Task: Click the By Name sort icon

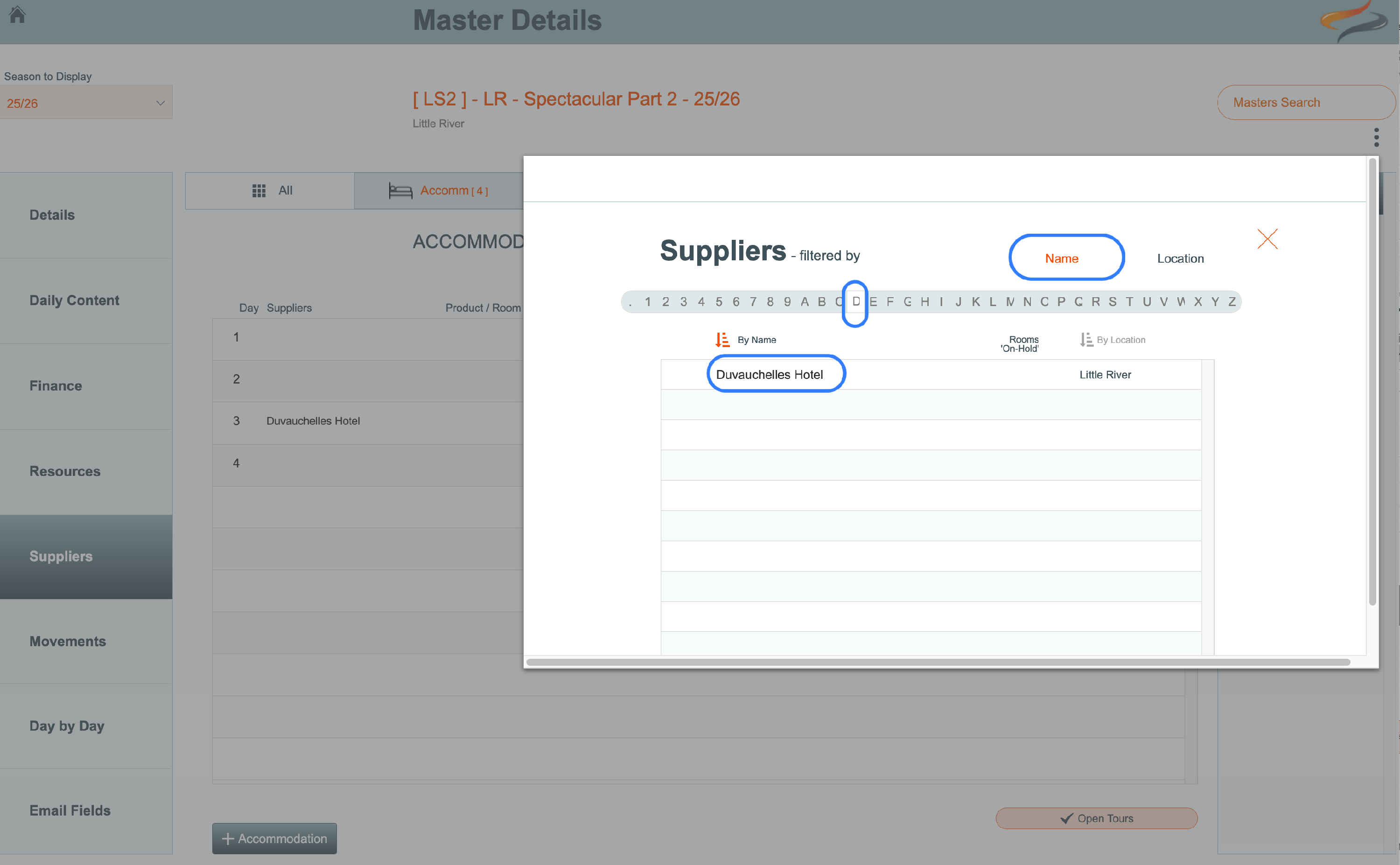Action: 722,339
